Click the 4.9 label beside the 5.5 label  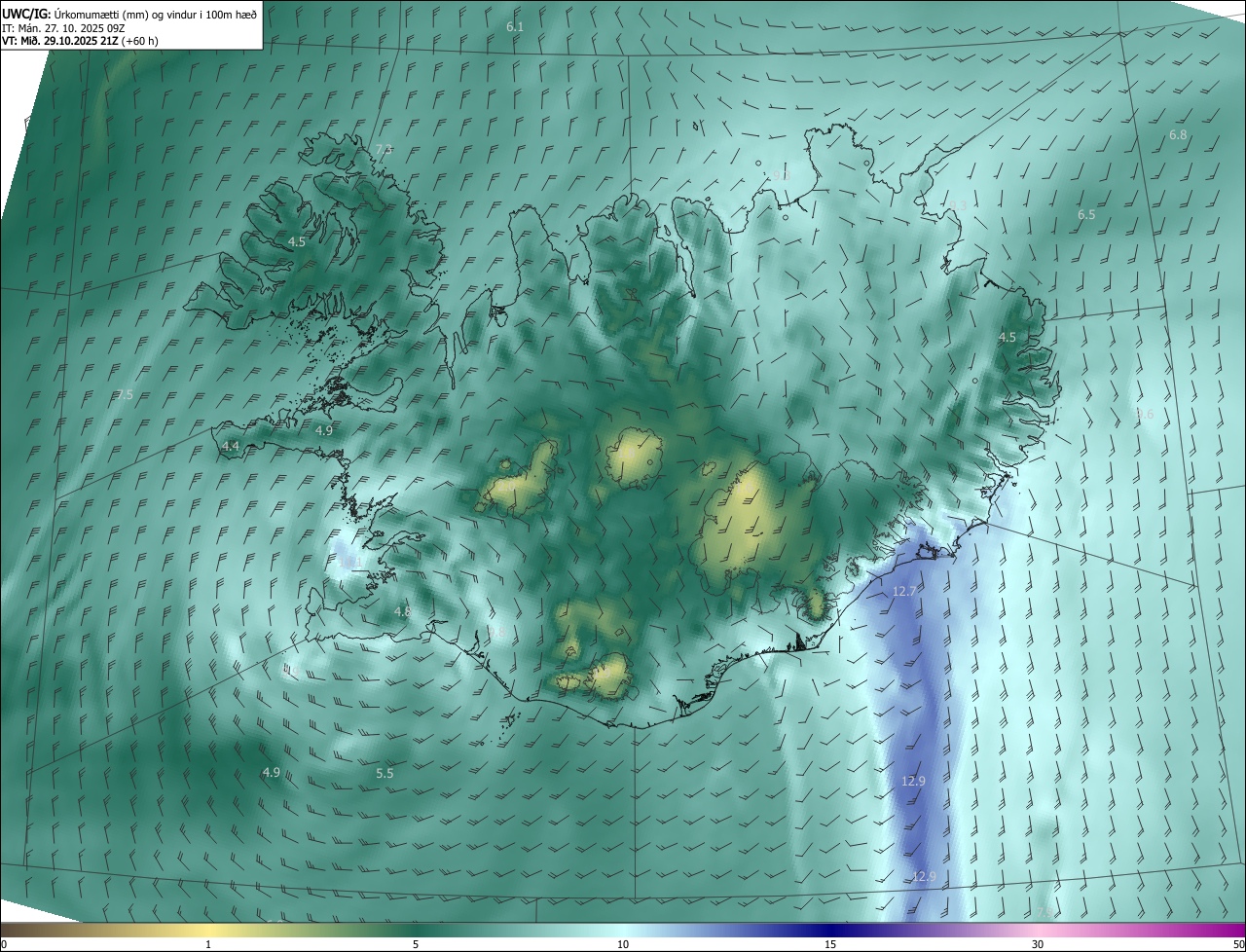(x=272, y=772)
